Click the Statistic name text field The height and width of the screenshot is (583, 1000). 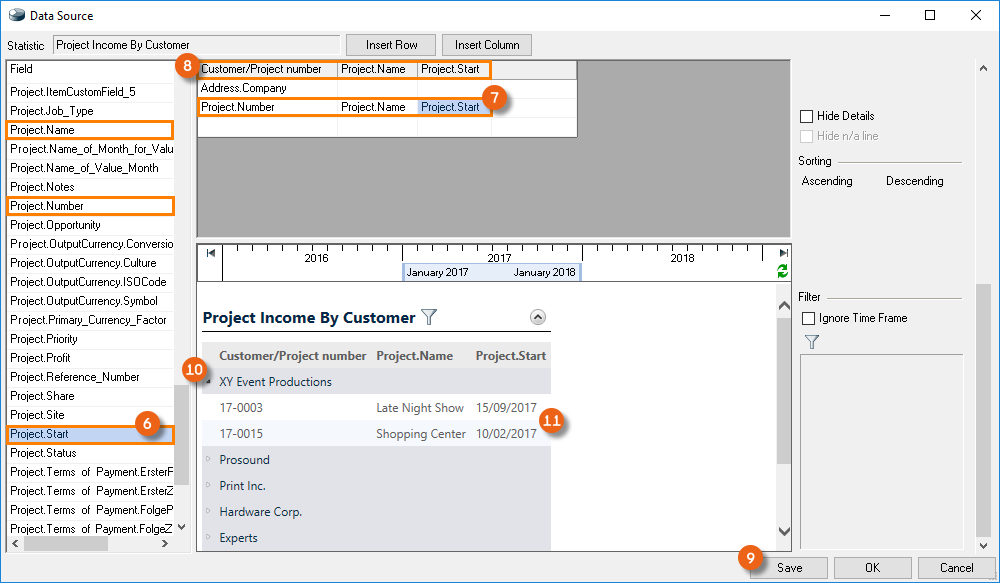(x=196, y=45)
